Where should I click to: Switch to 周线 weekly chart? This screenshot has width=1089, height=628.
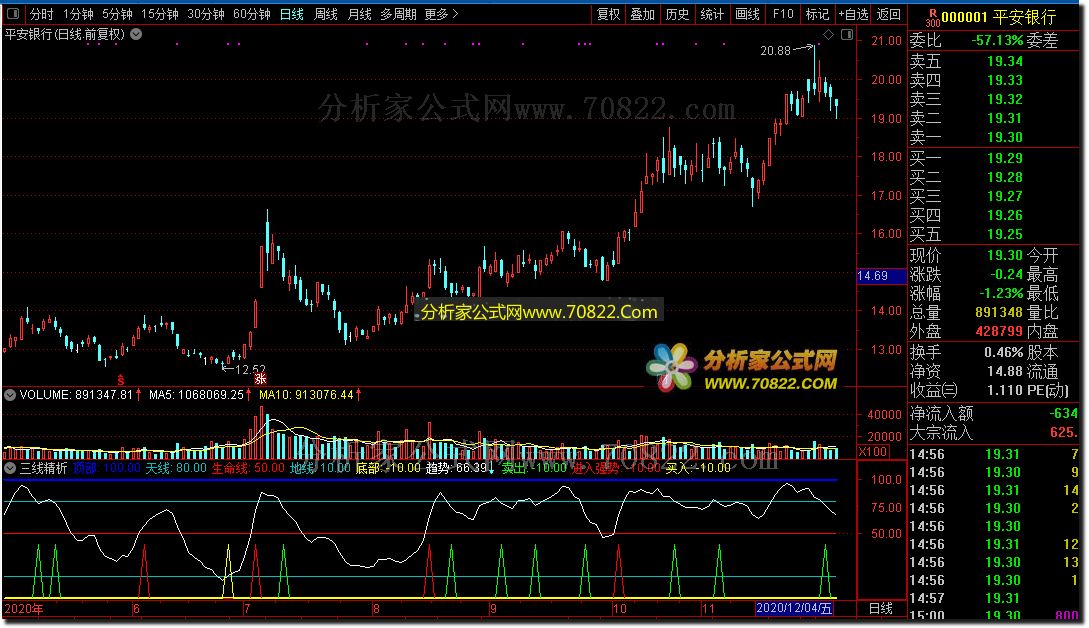pyautogui.click(x=326, y=14)
